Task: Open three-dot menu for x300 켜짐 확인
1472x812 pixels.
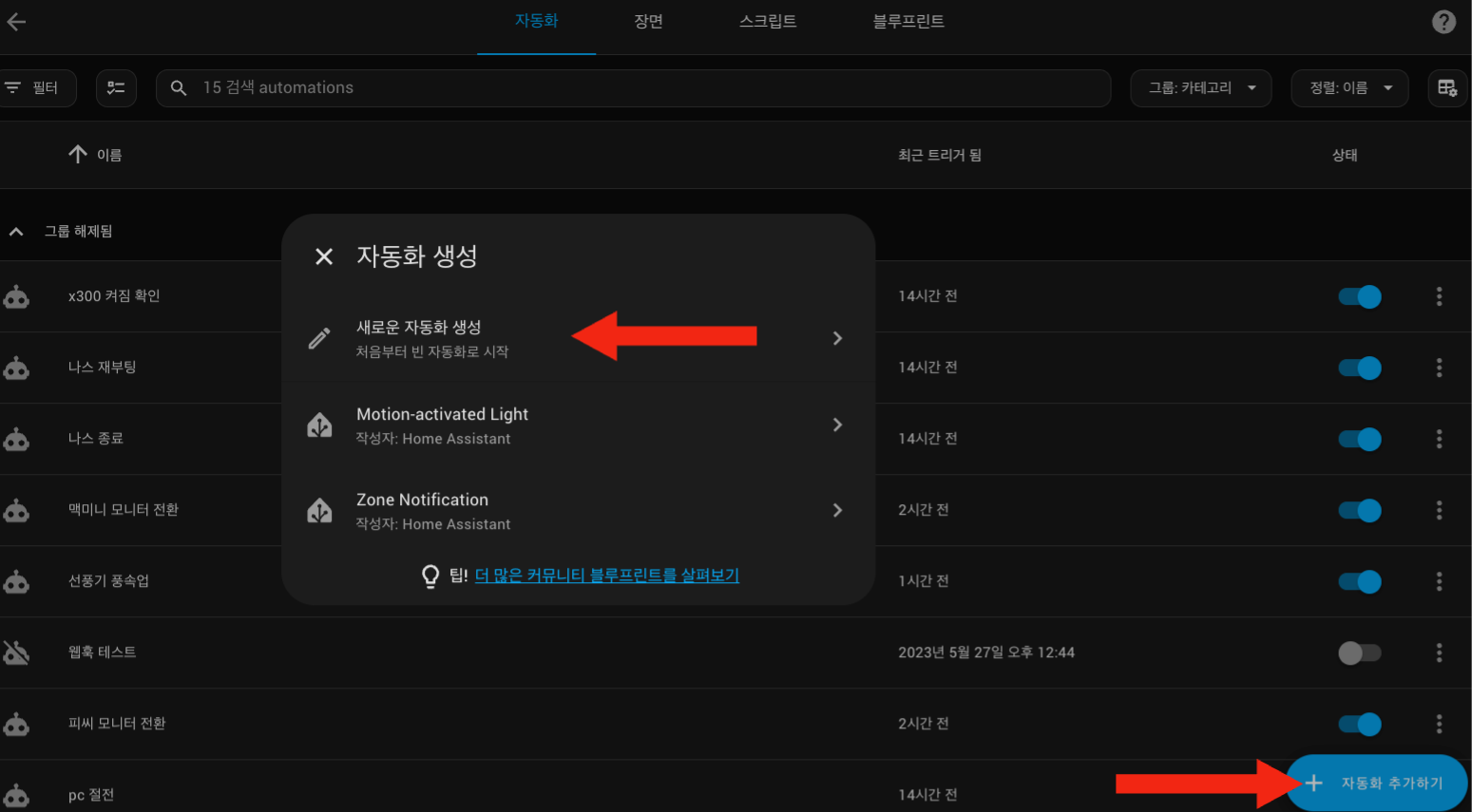Action: (1439, 297)
